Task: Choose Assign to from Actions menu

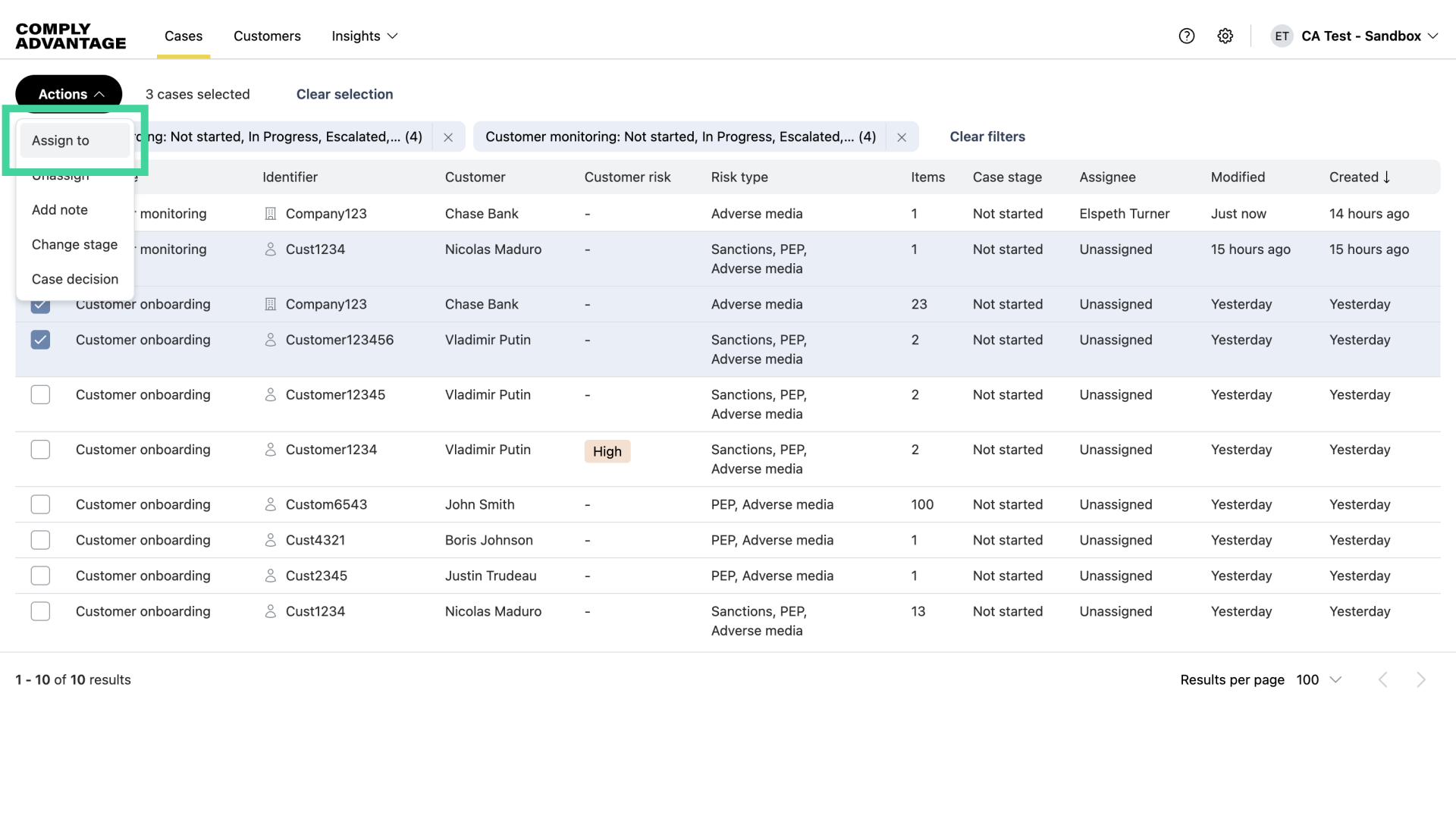Action: 61,140
